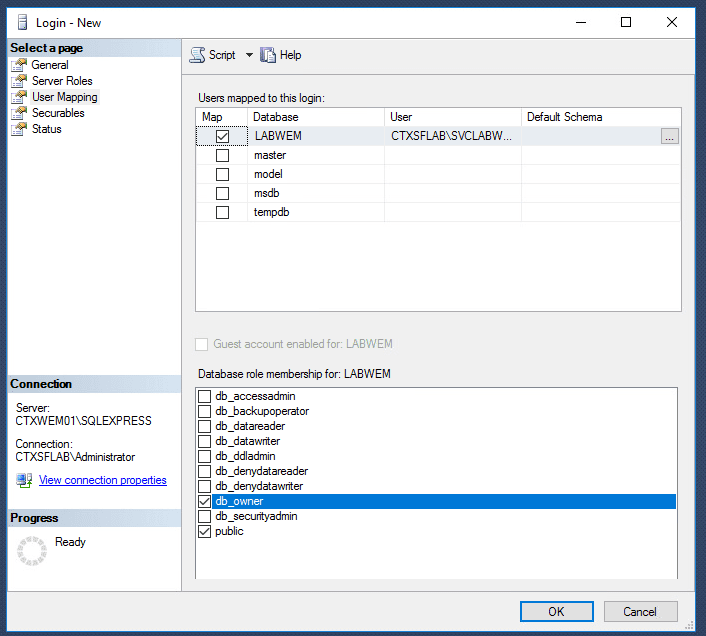Click the CTXSFLAB\SVCLABW user cell
This screenshot has height=636, width=706.
(x=453, y=136)
